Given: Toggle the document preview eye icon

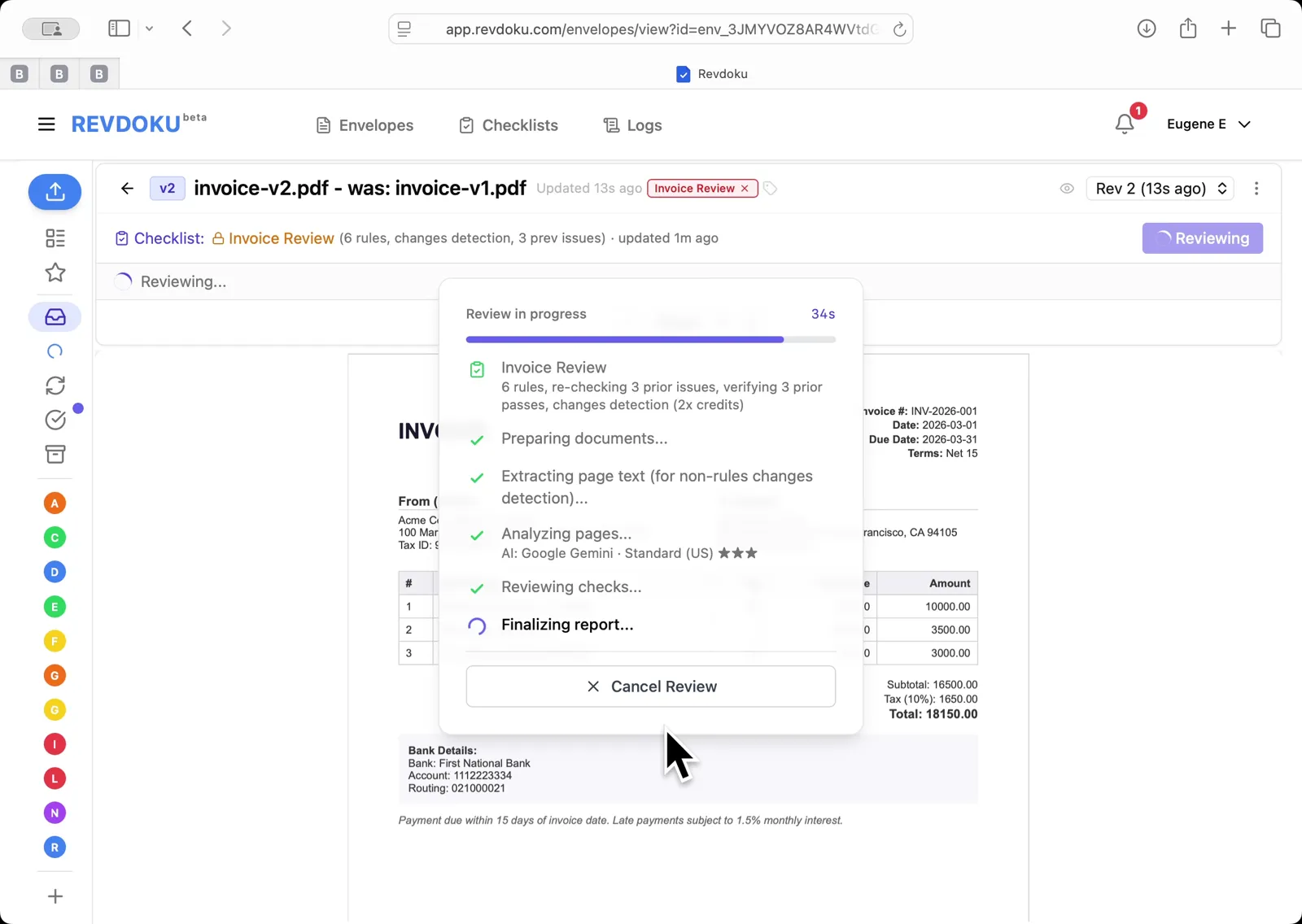Looking at the screenshot, I should tap(1067, 188).
